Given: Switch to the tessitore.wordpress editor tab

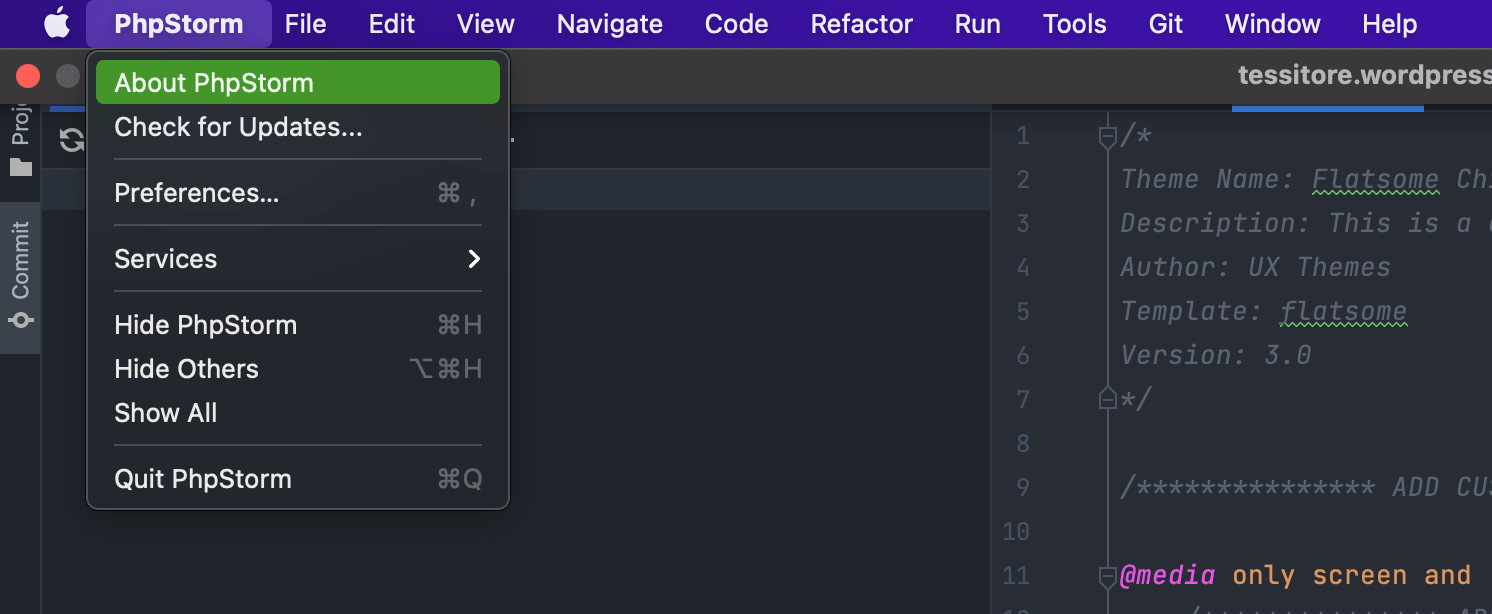Looking at the screenshot, I should [x=1362, y=76].
